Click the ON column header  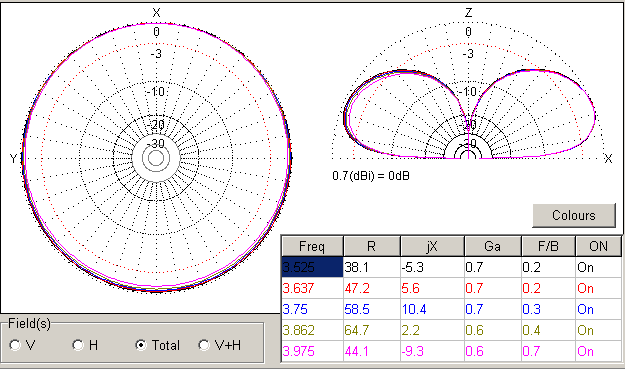[598, 246]
